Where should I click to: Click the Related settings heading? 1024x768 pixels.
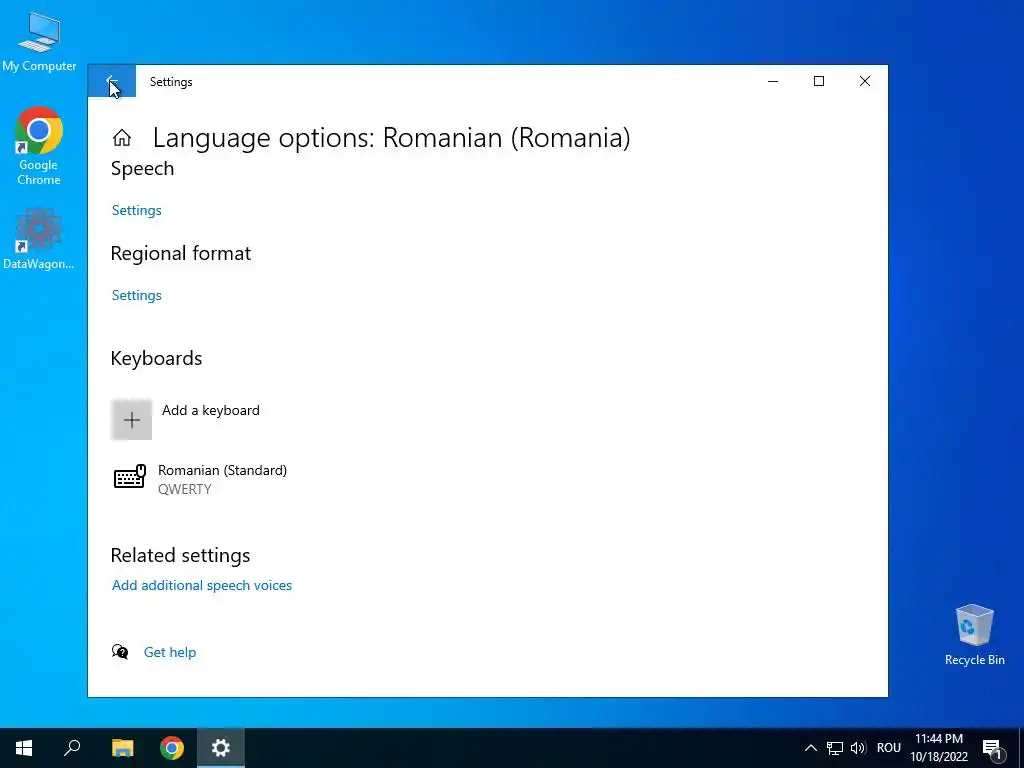pos(180,555)
